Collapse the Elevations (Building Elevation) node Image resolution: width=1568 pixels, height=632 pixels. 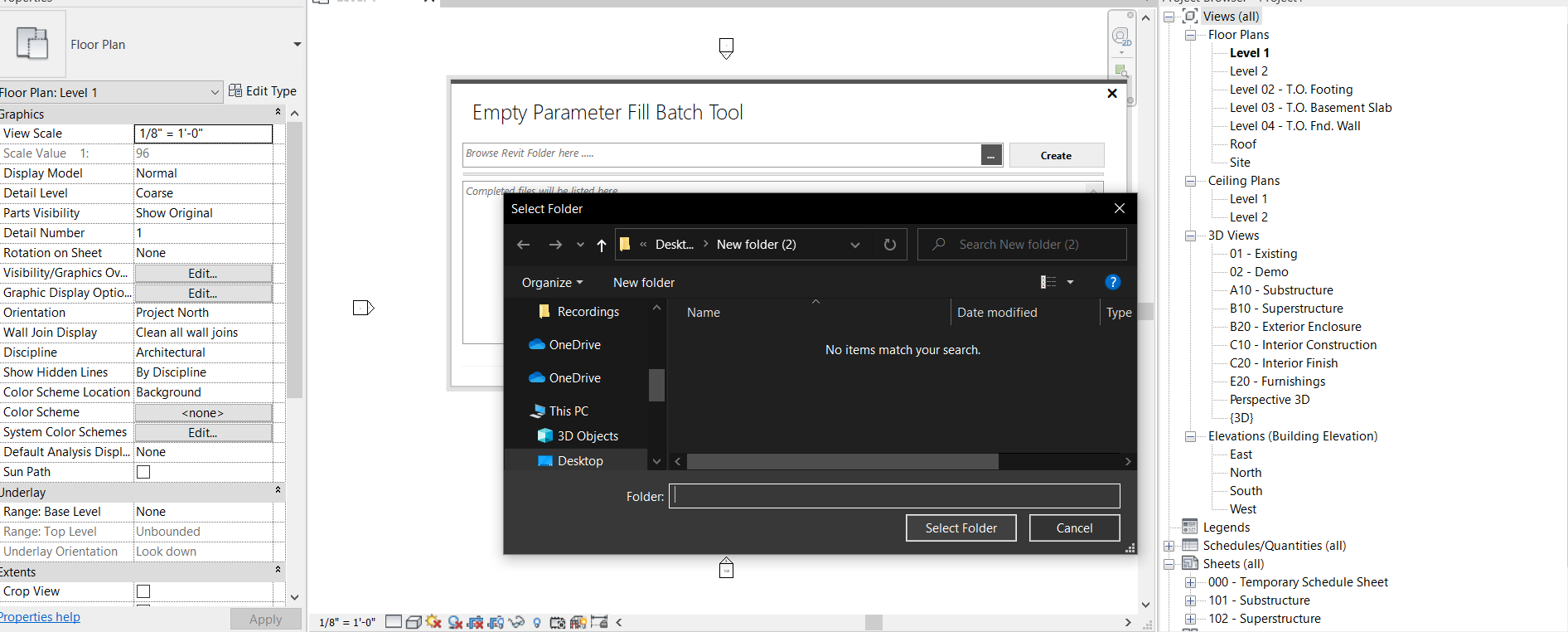click(x=1190, y=436)
